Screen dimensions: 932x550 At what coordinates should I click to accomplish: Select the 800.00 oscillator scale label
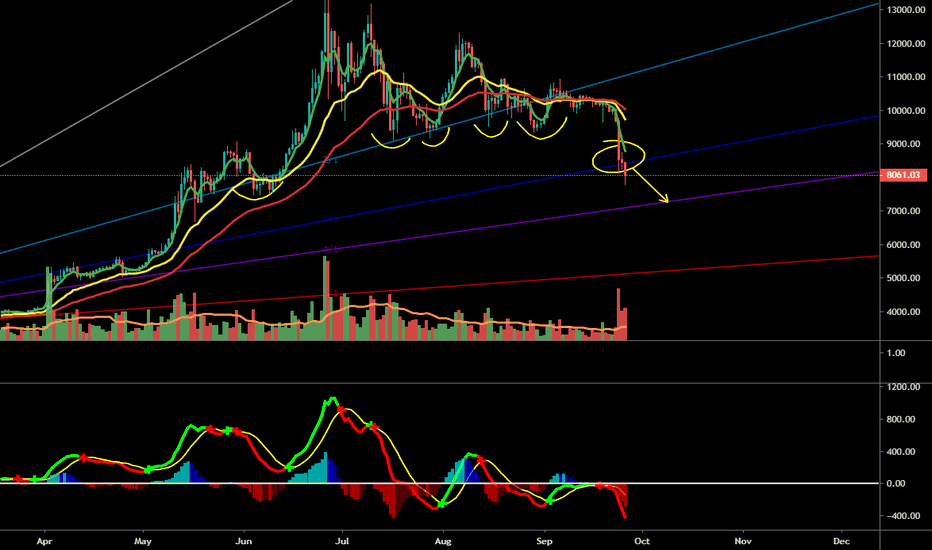[900, 419]
